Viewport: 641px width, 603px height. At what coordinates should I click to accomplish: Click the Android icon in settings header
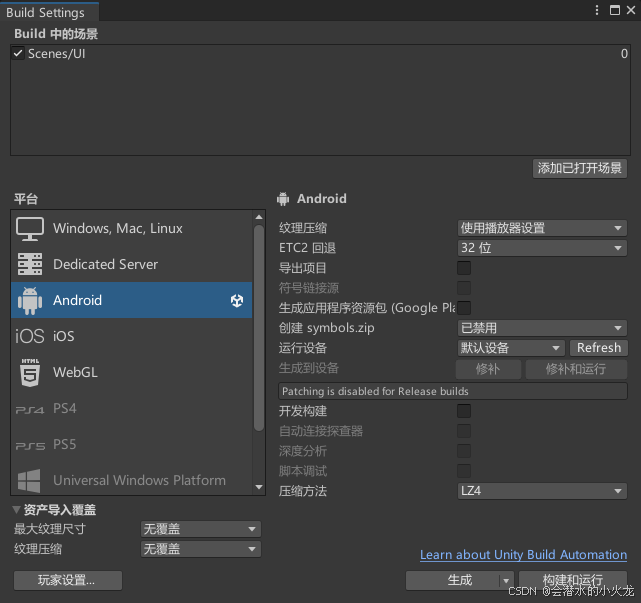[282, 199]
